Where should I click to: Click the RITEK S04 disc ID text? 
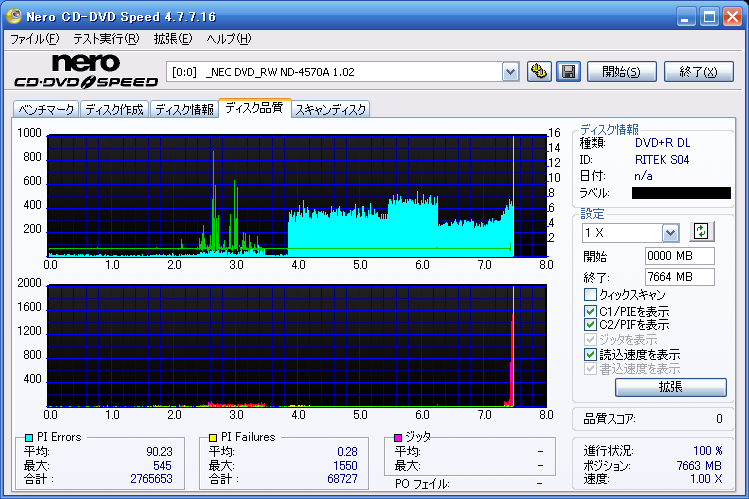[x=662, y=160]
